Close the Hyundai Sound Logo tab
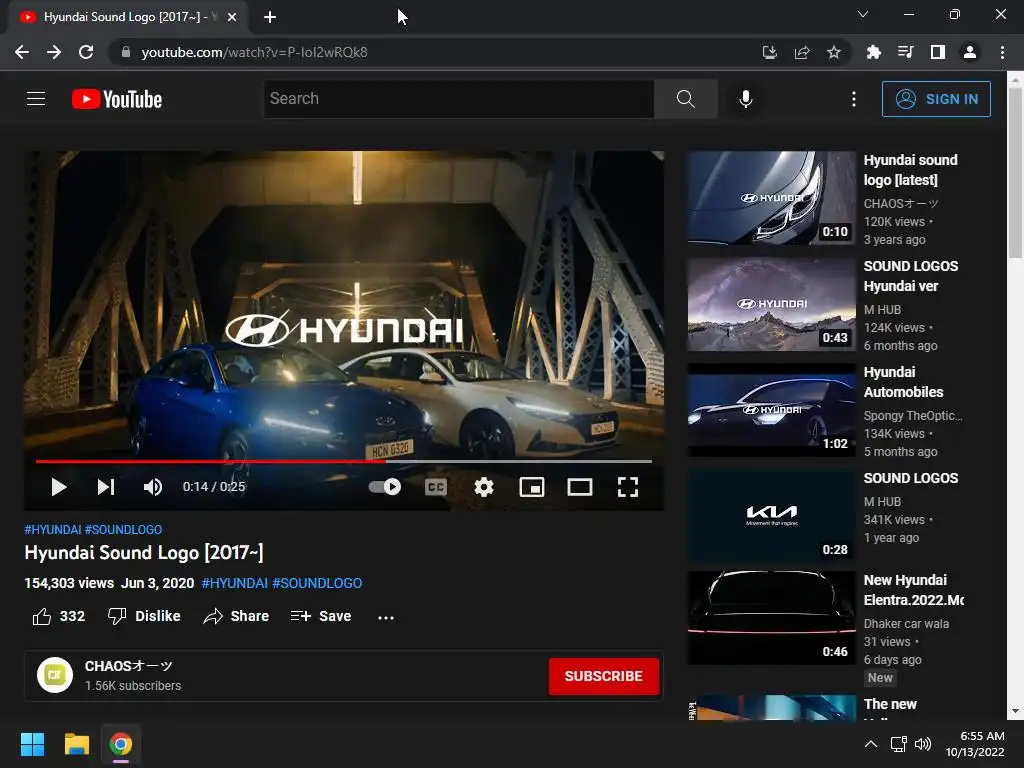The width and height of the screenshot is (1024, 768). pos(232,17)
